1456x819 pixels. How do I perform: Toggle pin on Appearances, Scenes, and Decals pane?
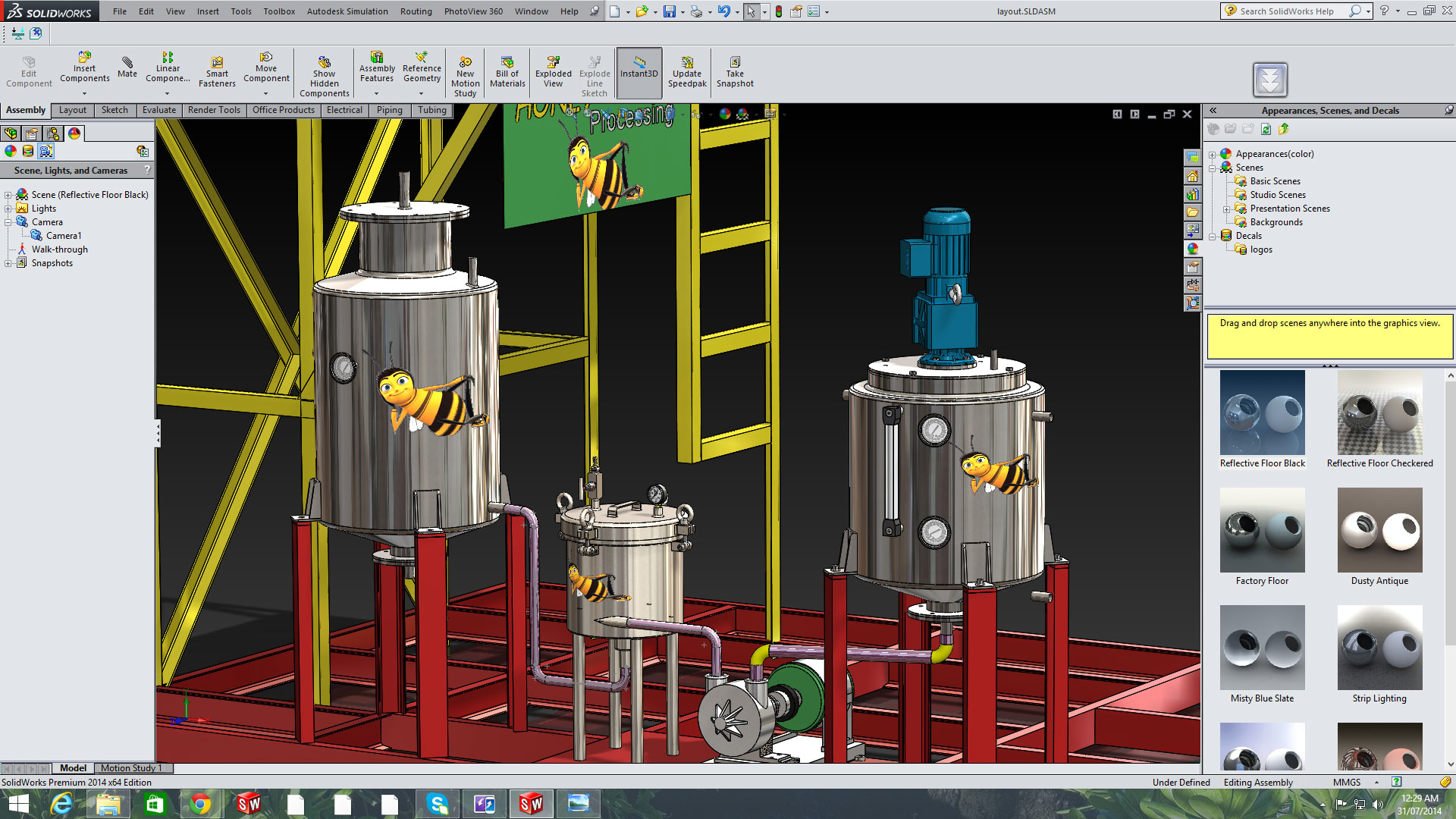pyautogui.click(x=1448, y=111)
